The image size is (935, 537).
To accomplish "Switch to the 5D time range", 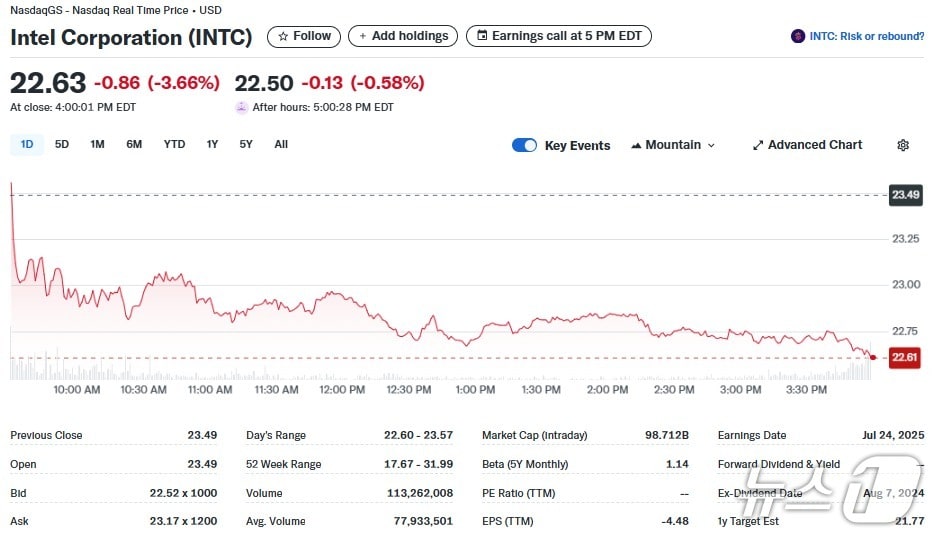I will tap(62, 144).
